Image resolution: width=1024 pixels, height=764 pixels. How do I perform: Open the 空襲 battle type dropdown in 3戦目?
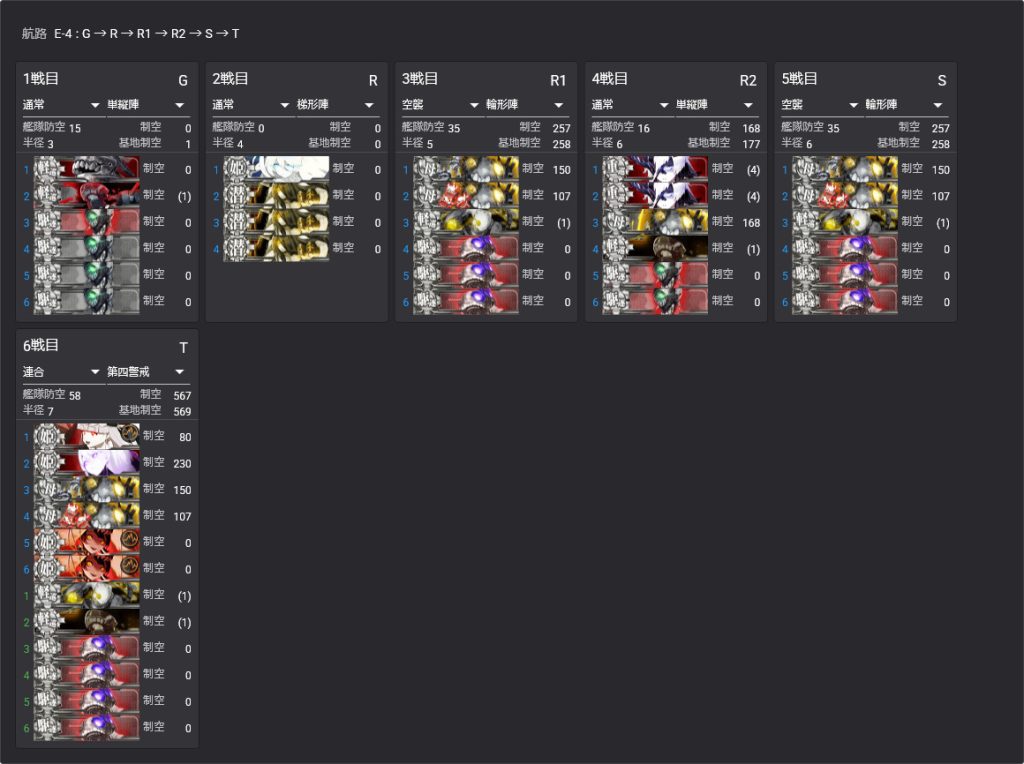pyautogui.click(x=441, y=105)
